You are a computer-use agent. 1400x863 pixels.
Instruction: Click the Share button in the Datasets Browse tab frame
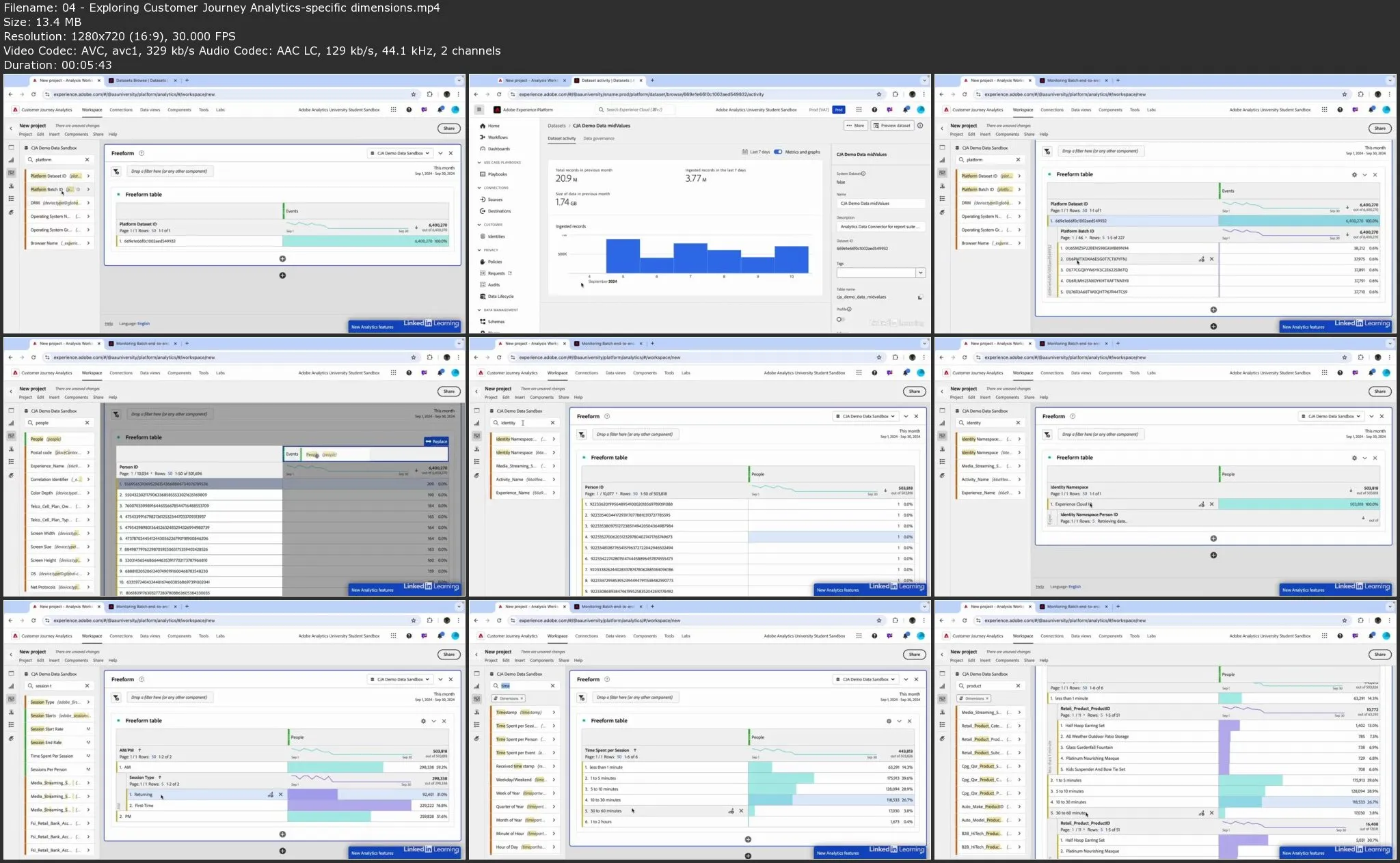[x=449, y=128]
